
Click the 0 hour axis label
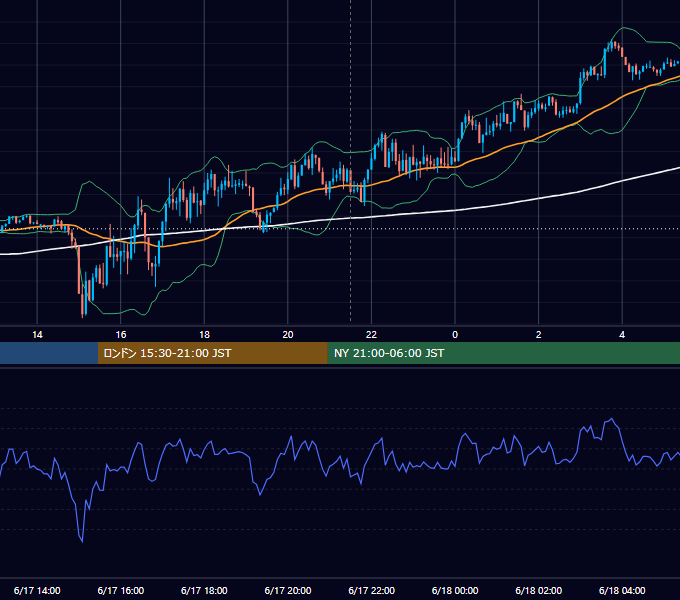pos(455,335)
